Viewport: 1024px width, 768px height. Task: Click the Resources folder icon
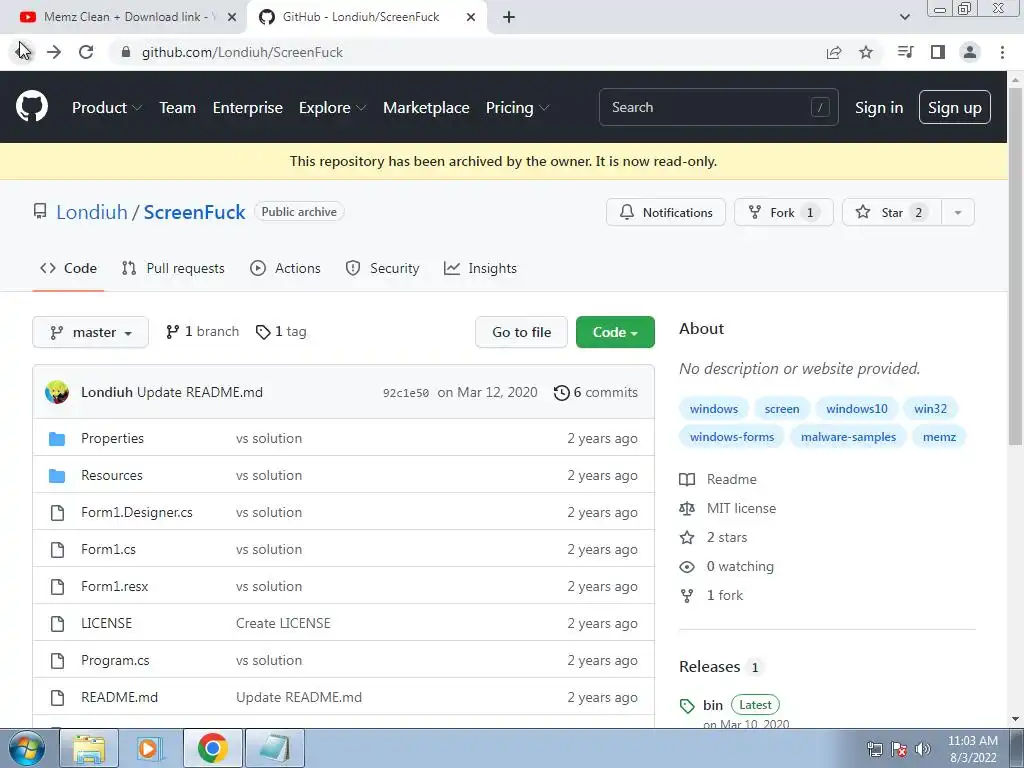click(x=57, y=476)
